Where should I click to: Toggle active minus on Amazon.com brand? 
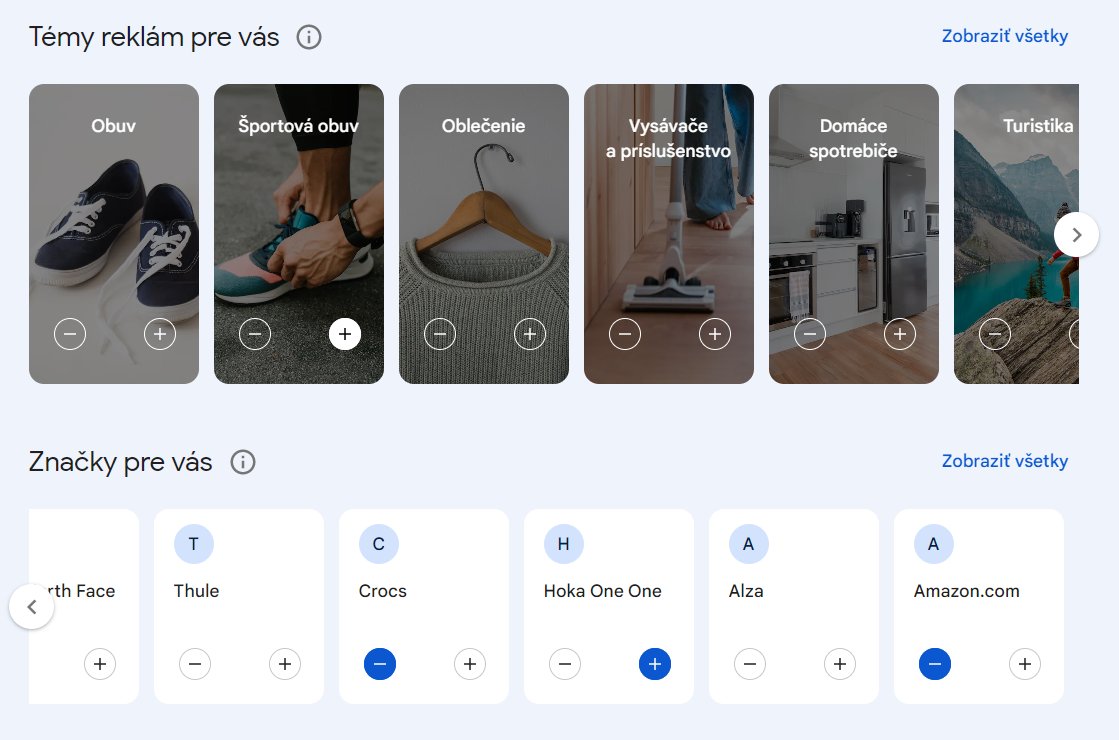[934, 664]
